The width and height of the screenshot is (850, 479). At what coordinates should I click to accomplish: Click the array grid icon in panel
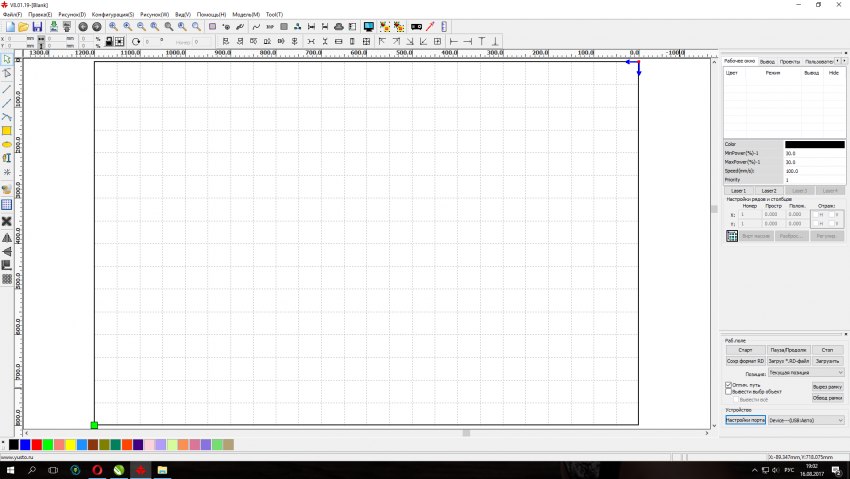click(x=732, y=236)
